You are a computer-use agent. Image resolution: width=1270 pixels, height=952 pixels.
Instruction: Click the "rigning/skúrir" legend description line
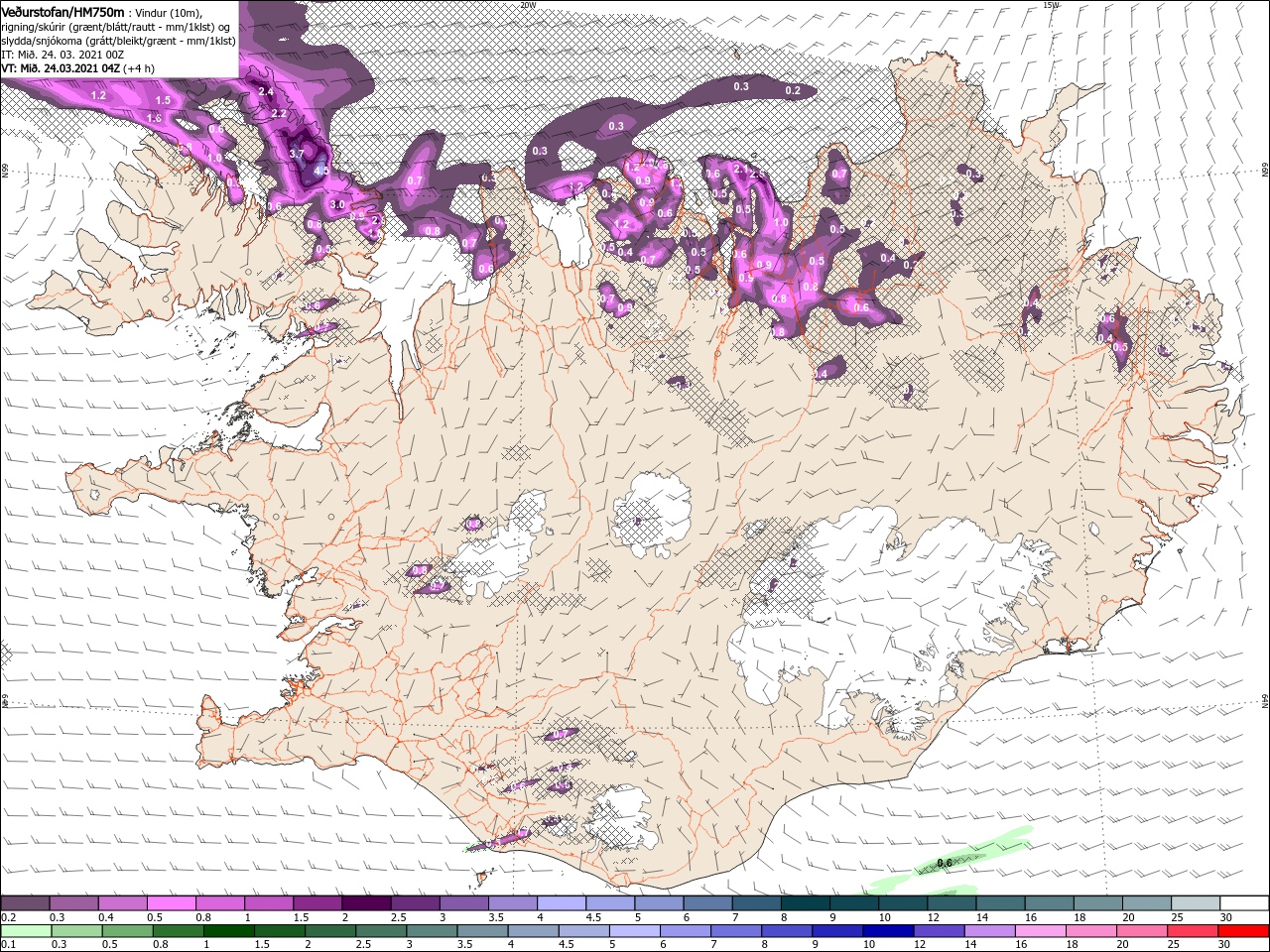pos(116,27)
